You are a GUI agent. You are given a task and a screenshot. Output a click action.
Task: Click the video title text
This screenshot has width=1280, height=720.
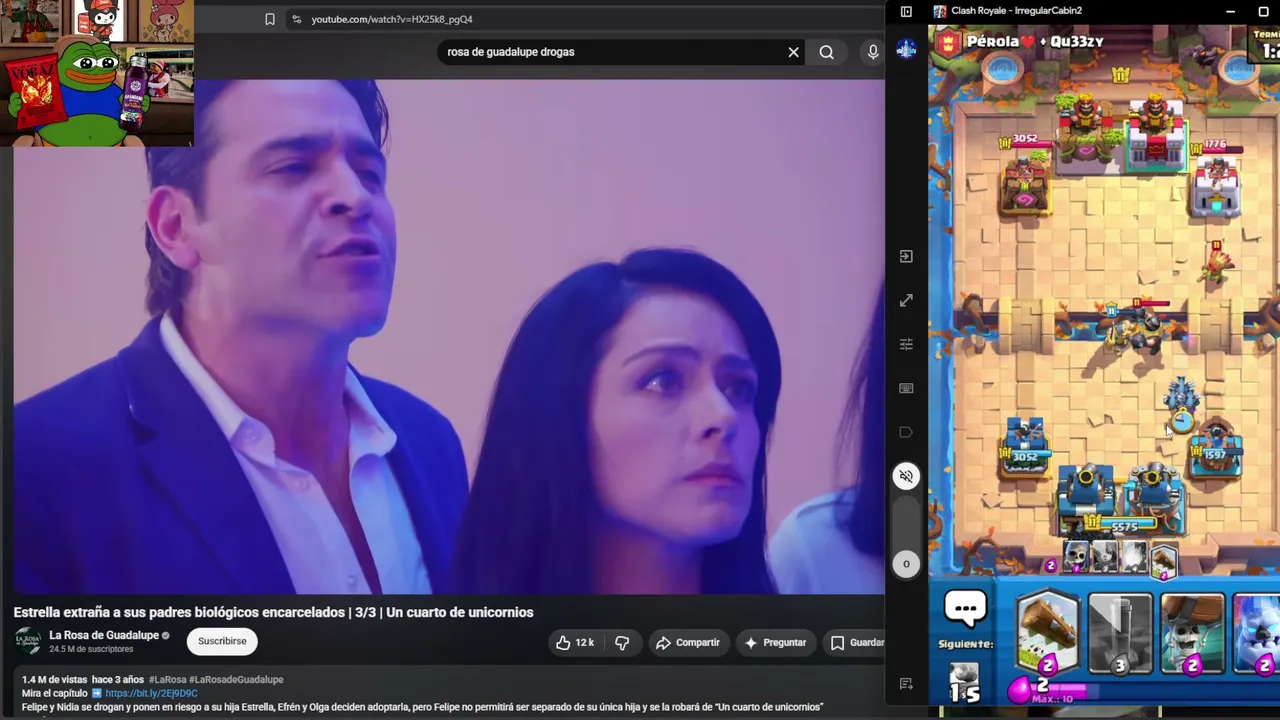click(273, 612)
